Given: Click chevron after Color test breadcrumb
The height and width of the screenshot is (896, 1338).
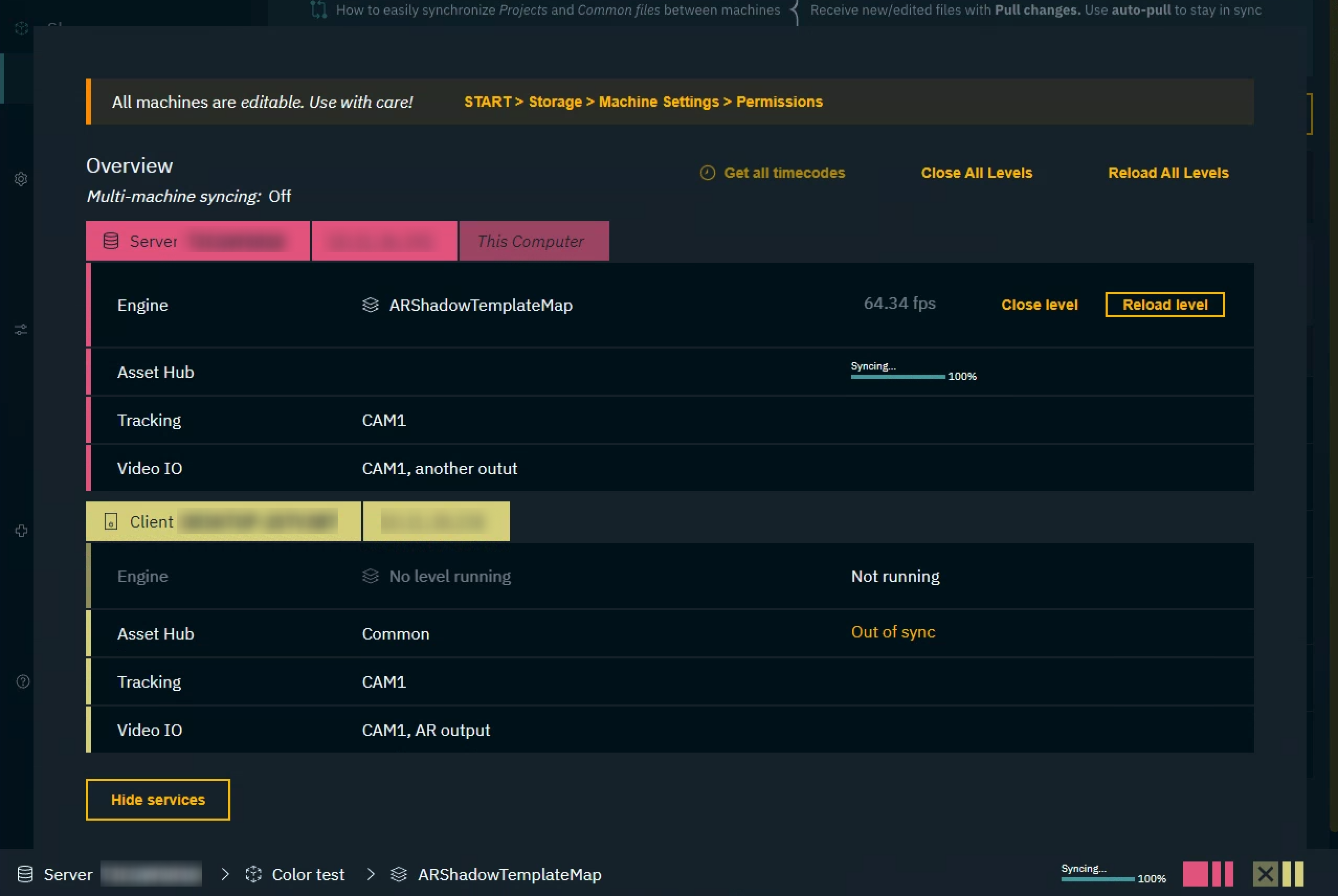Looking at the screenshot, I should [371, 875].
